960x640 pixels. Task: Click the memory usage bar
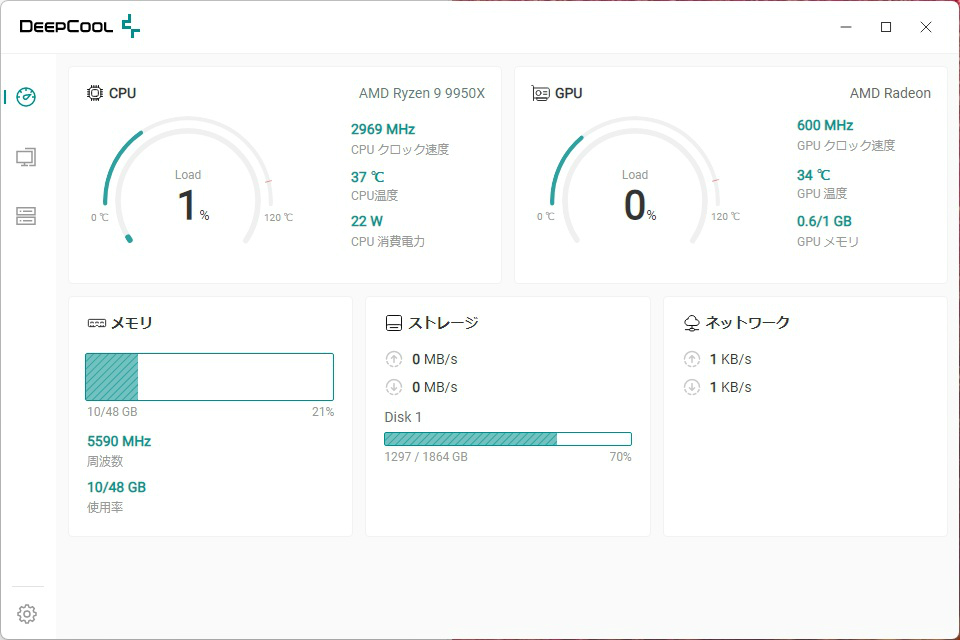coord(209,377)
